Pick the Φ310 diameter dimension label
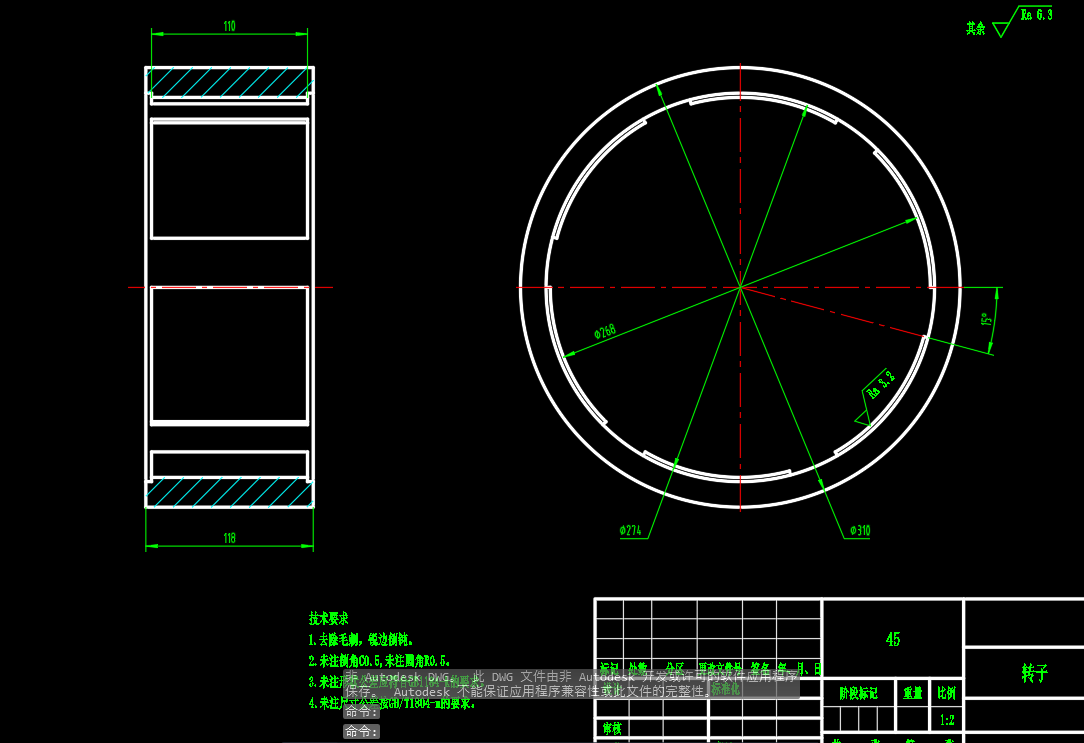1084x743 pixels. (860, 531)
